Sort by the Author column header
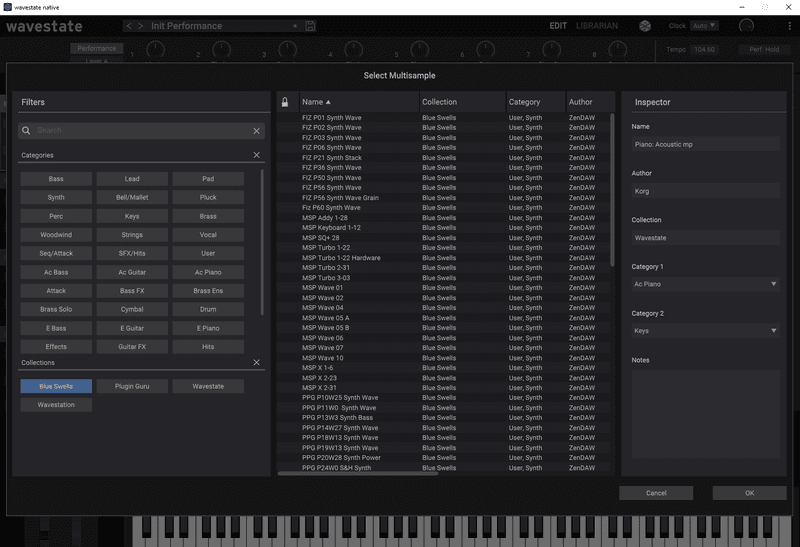Screen dimensions: 800x547 590,102
